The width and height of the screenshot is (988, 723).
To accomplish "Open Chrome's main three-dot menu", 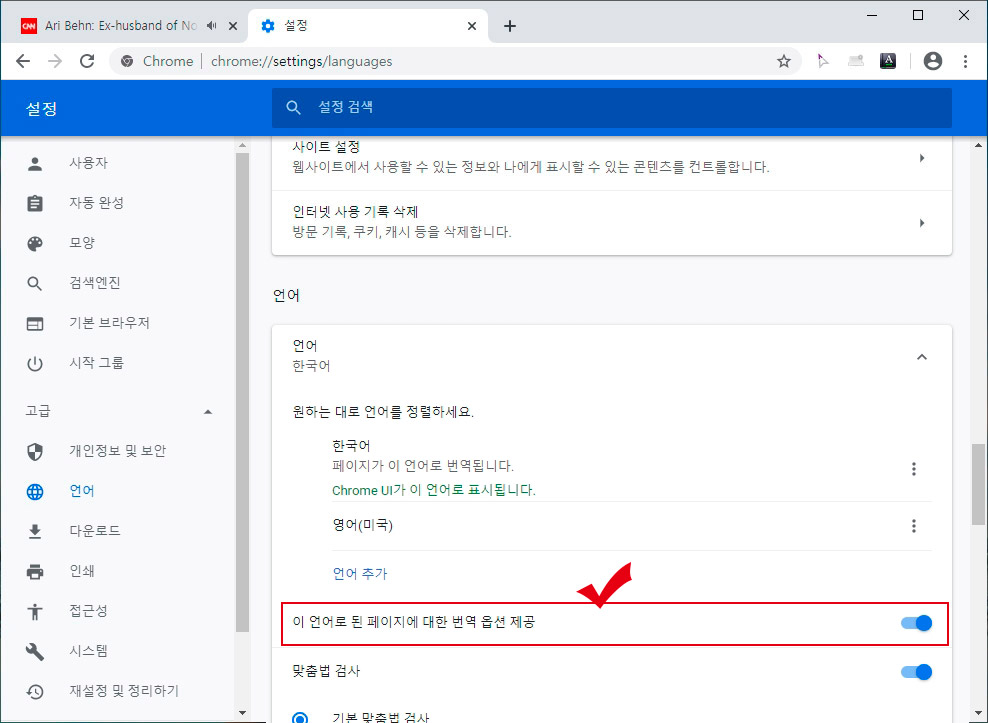I will point(966,61).
